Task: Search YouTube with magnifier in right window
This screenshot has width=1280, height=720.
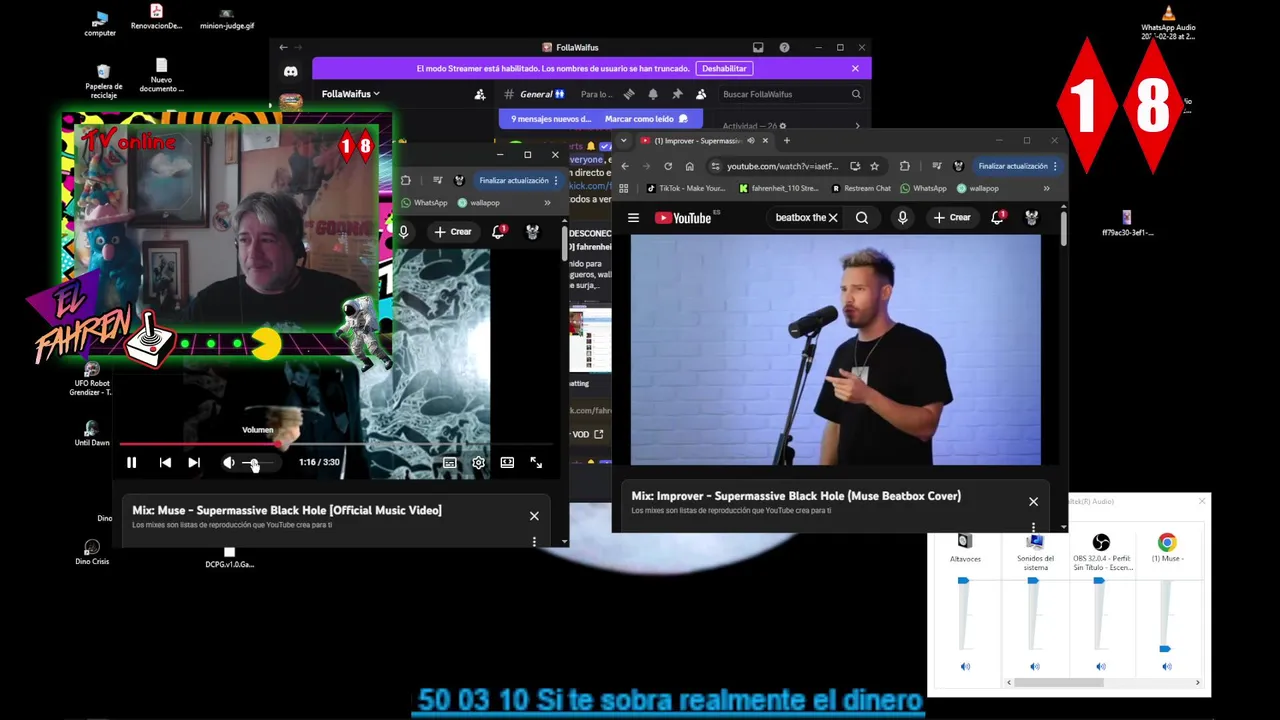Action: (862, 217)
